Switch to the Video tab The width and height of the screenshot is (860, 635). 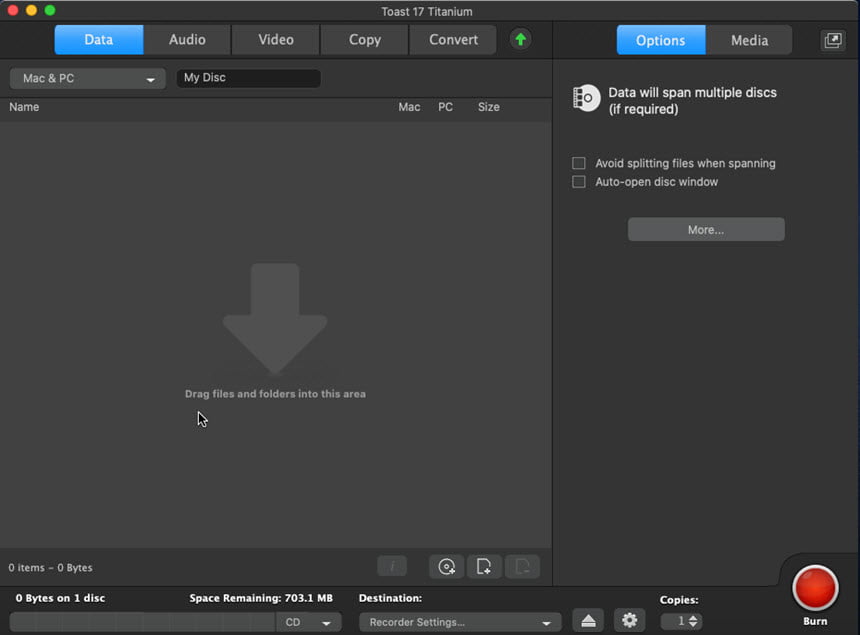tap(276, 39)
